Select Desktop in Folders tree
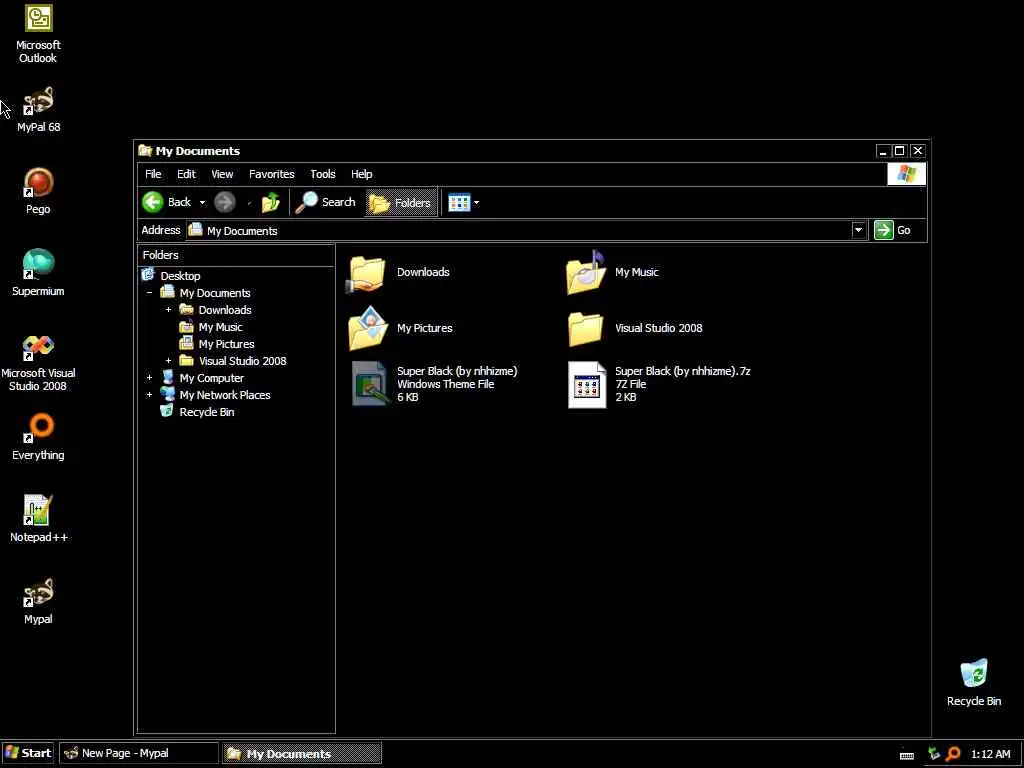This screenshot has height=768, width=1024. click(180, 276)
